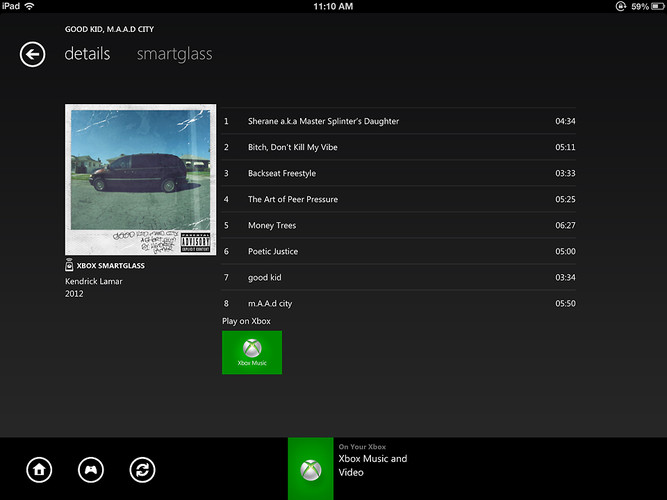Viewport: 667px width, 500px height.
Task: Tap the Xbox logo in bottom bar
Action: pyautogui.click(x=310, y=469)
